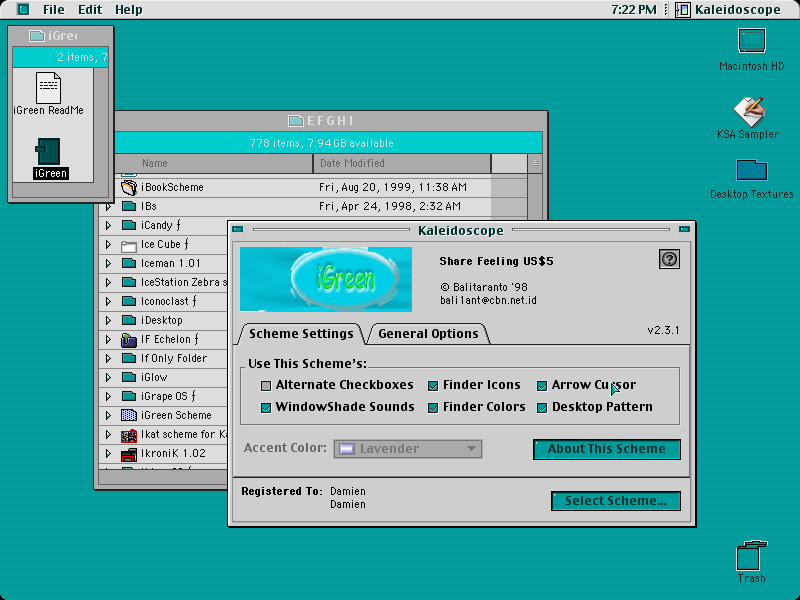This screenshot has width=800, height=600.
Task: Select the iGreen ReadMe document icon
Action: (x=48, y=87)
